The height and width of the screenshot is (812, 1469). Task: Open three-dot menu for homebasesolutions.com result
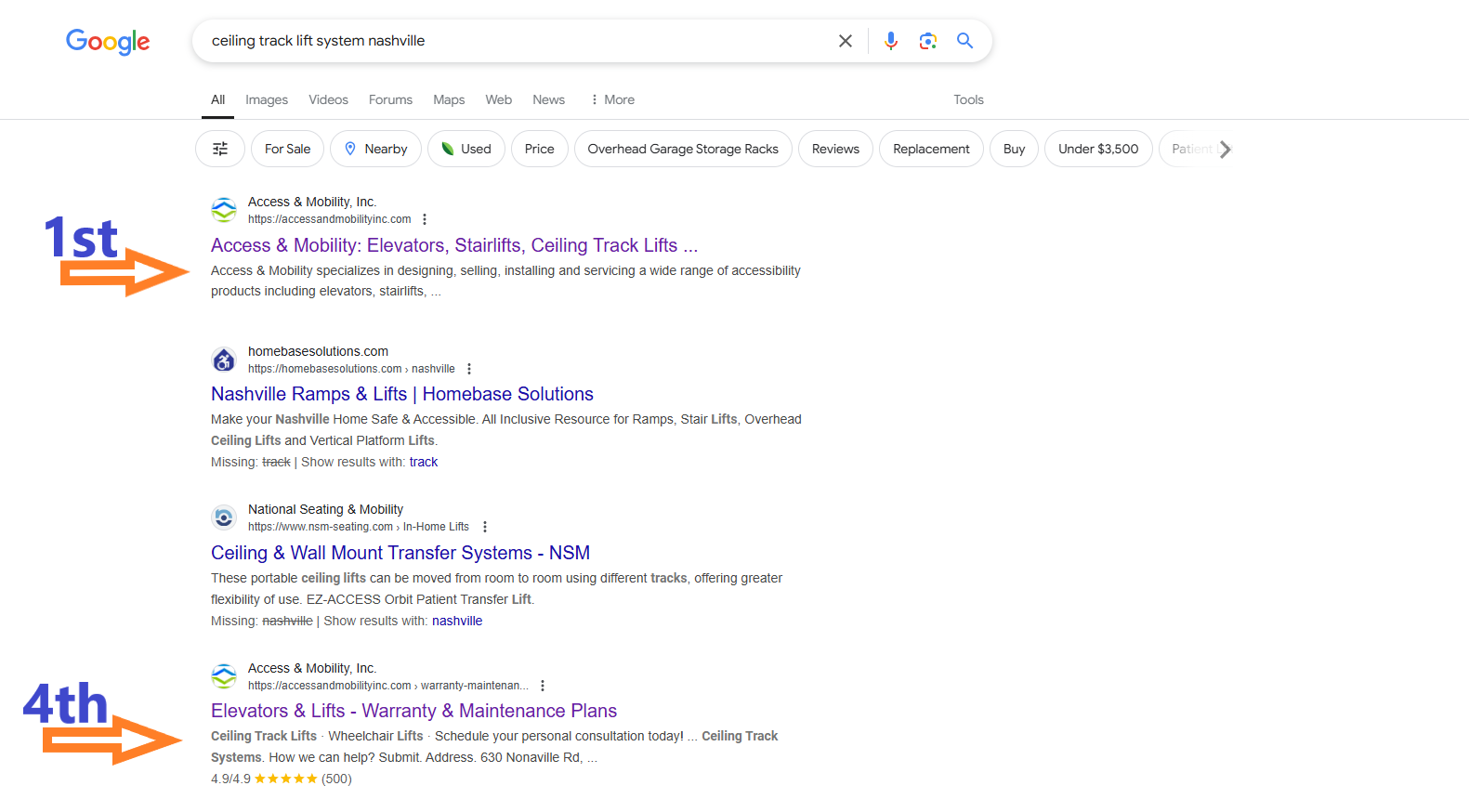pos(469,369)
